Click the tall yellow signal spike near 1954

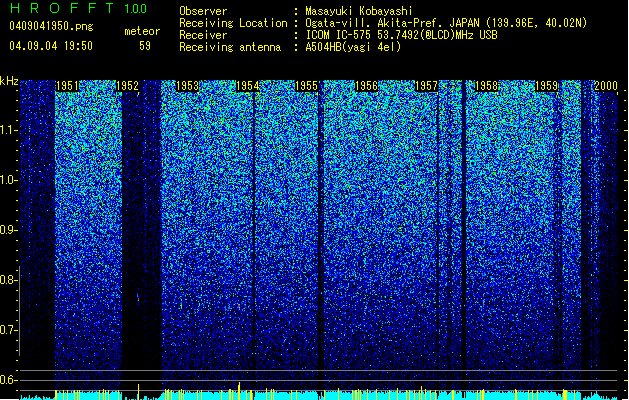(239, 391)
